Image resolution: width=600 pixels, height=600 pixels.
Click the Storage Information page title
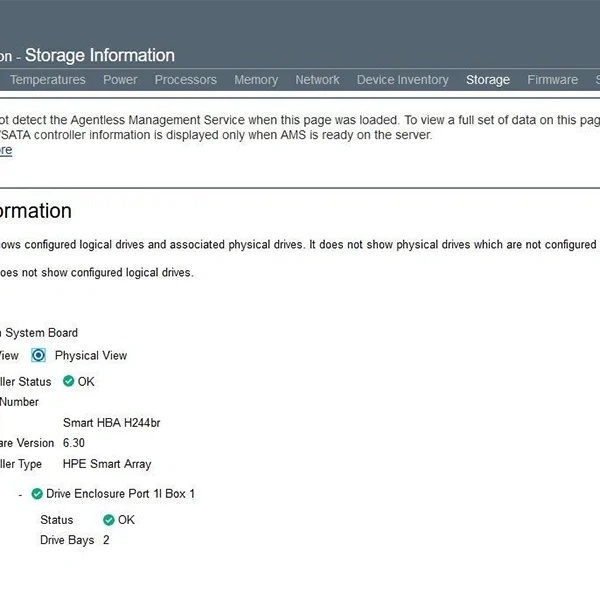coord(100,55)
